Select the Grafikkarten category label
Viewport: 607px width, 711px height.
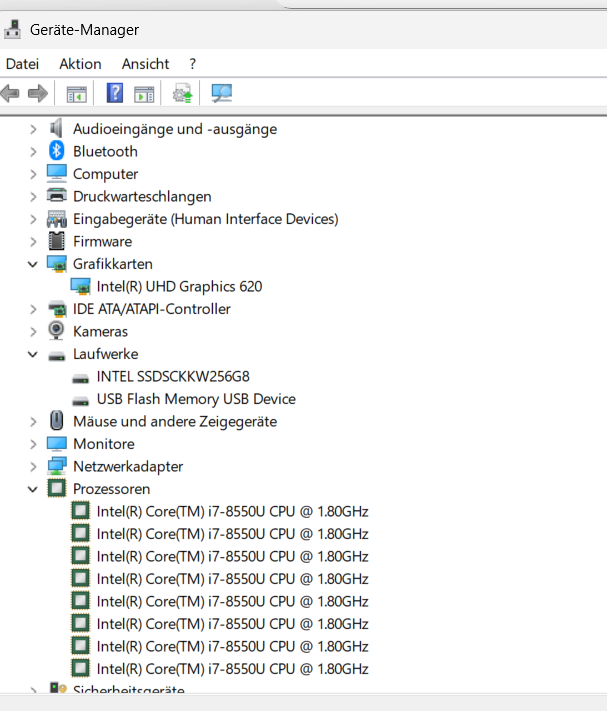click(113, 264)
